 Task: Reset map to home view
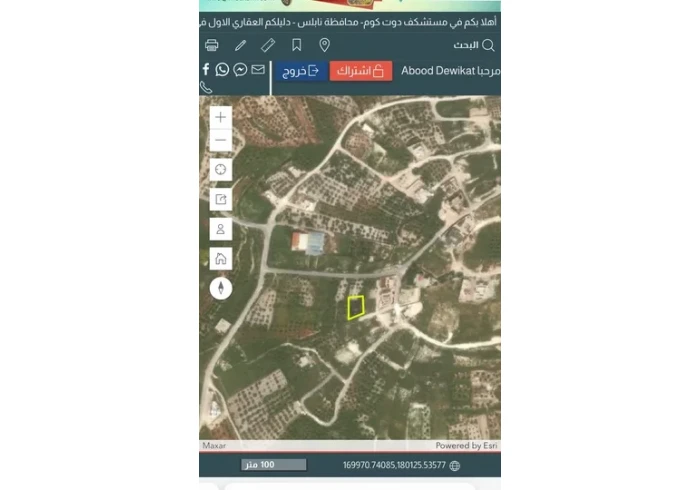pos(221,259)
